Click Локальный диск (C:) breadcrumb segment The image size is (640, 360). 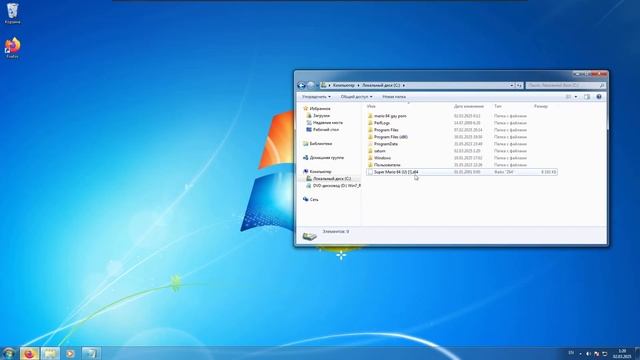pos(381,85)
